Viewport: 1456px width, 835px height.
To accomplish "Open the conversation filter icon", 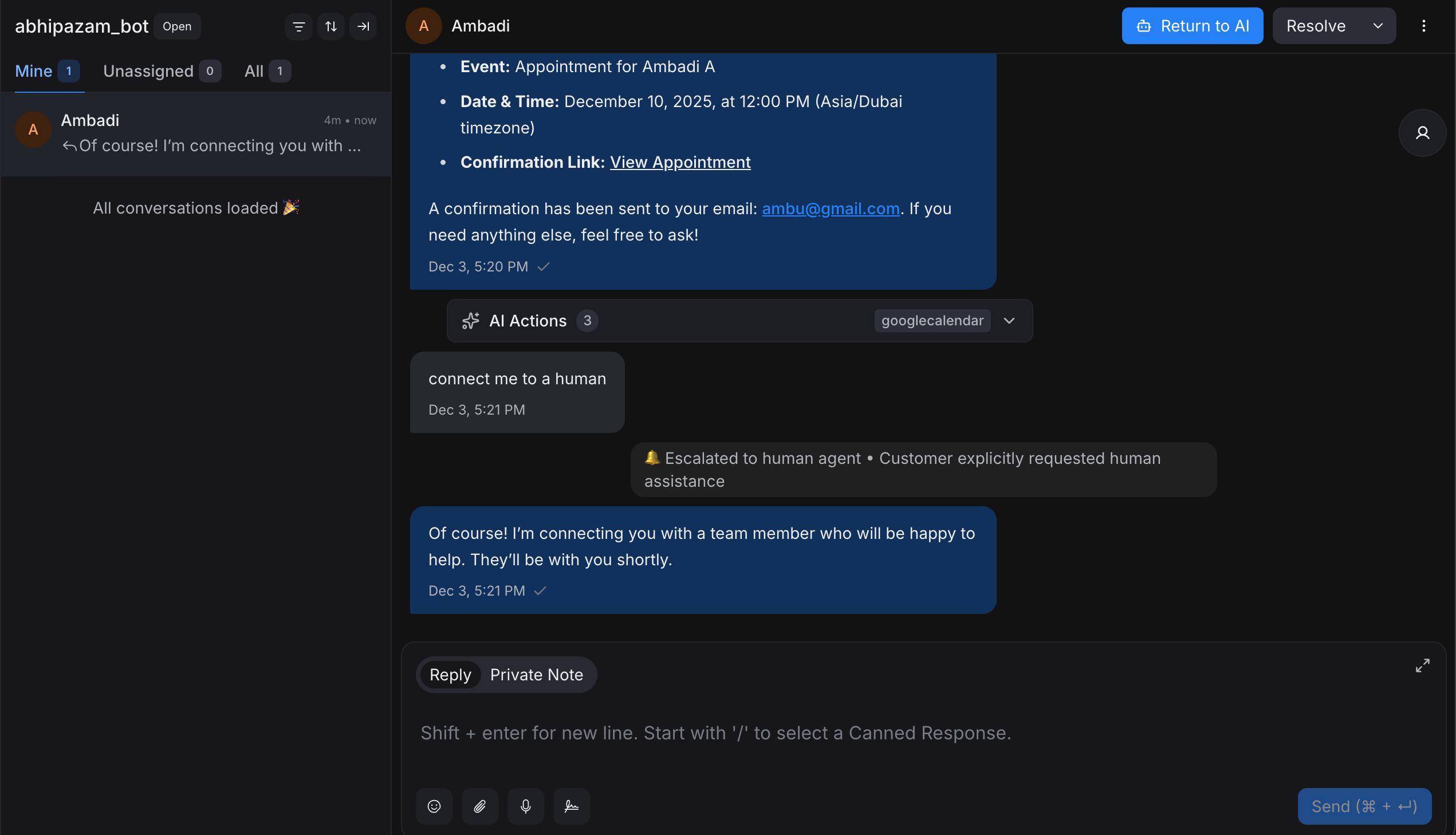I will pyautogui.click(x=298, y=26).
